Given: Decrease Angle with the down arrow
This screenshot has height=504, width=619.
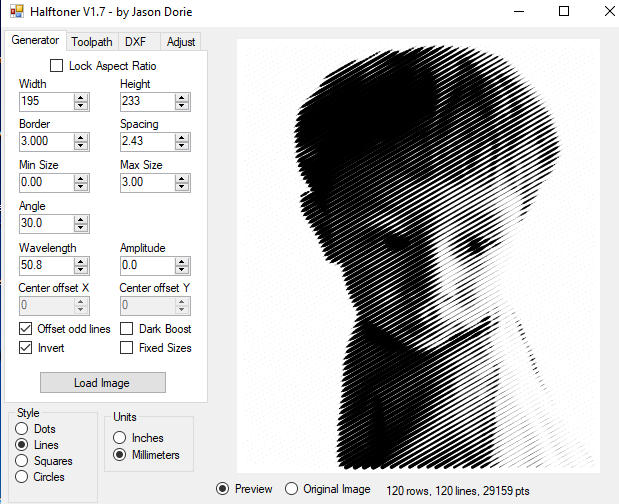Looking at the screenshot, I should click(81, 228).
